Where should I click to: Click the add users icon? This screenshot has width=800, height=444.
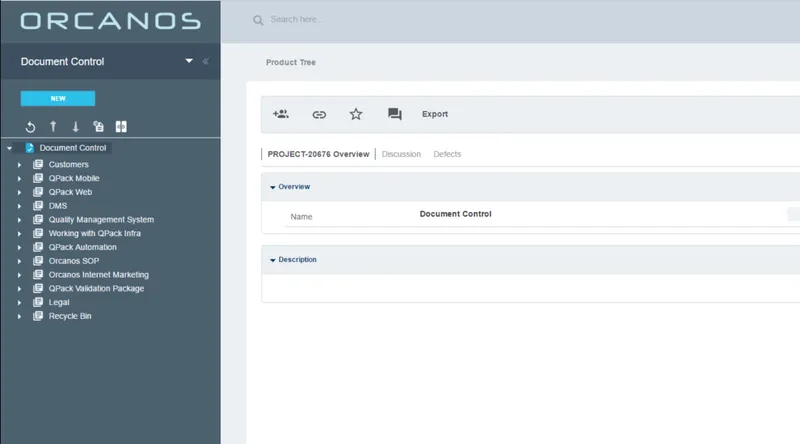(281, 114)
